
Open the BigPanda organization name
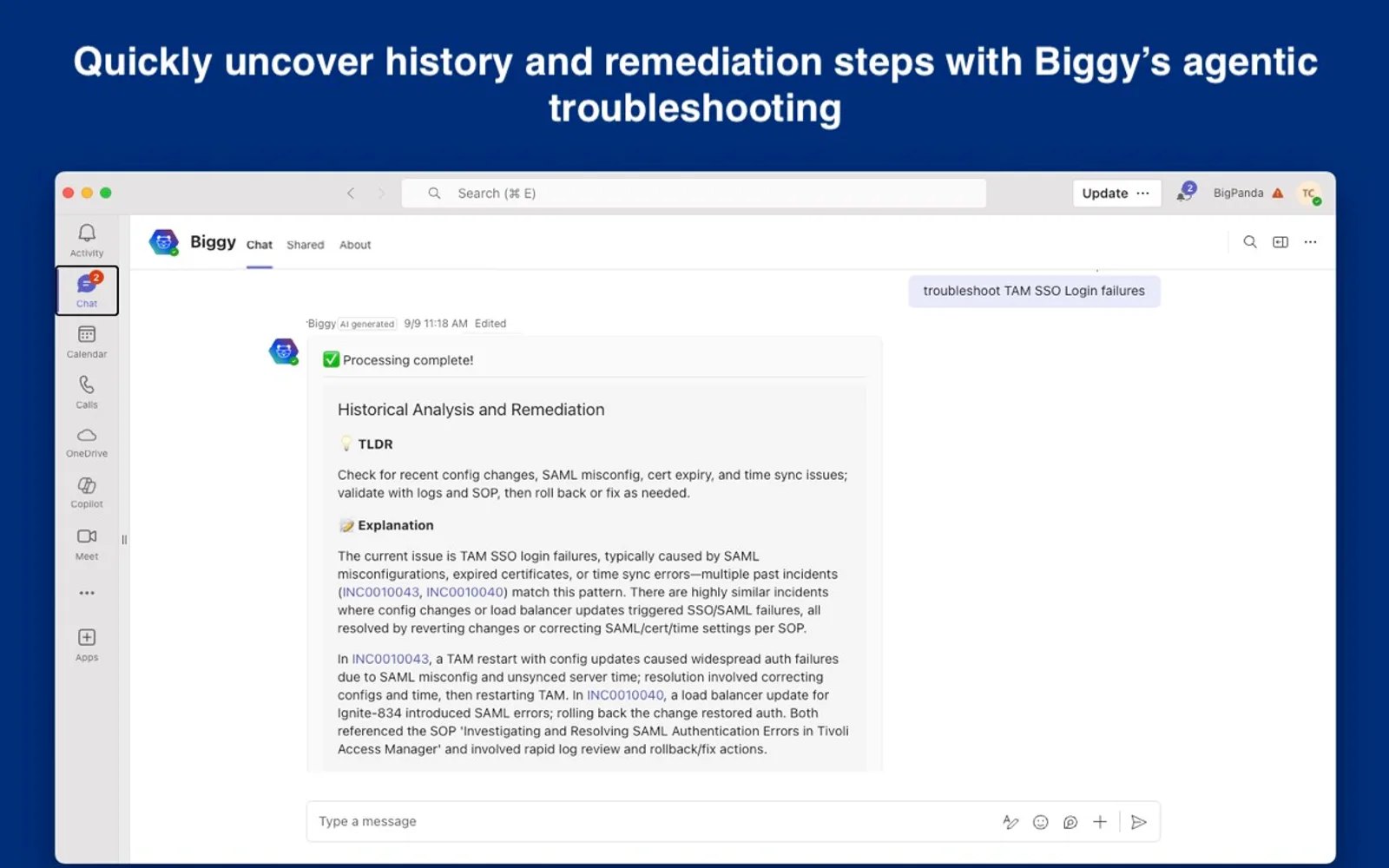tap(1238, 194)
